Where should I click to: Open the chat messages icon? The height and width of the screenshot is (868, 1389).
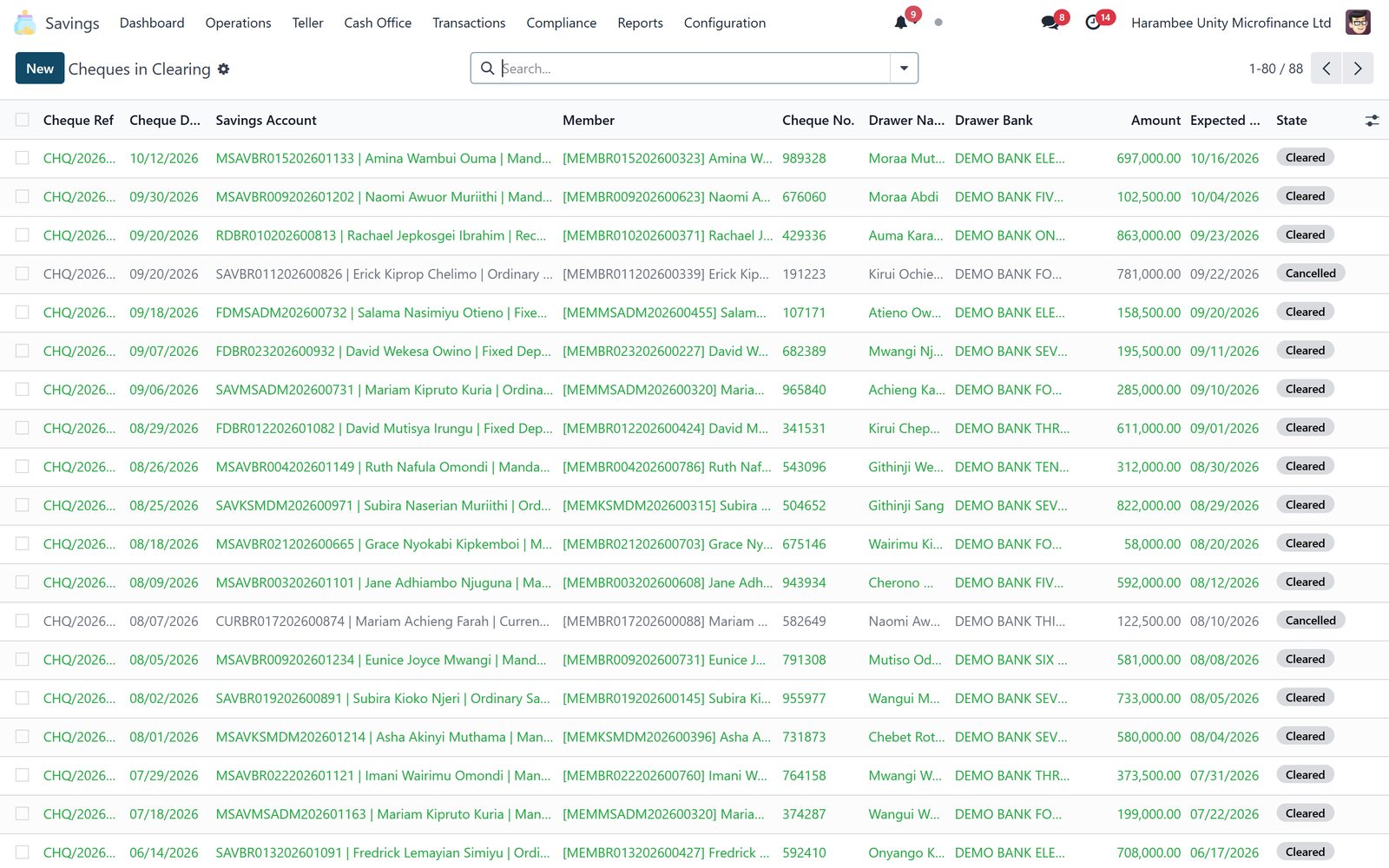point(1050,23)
